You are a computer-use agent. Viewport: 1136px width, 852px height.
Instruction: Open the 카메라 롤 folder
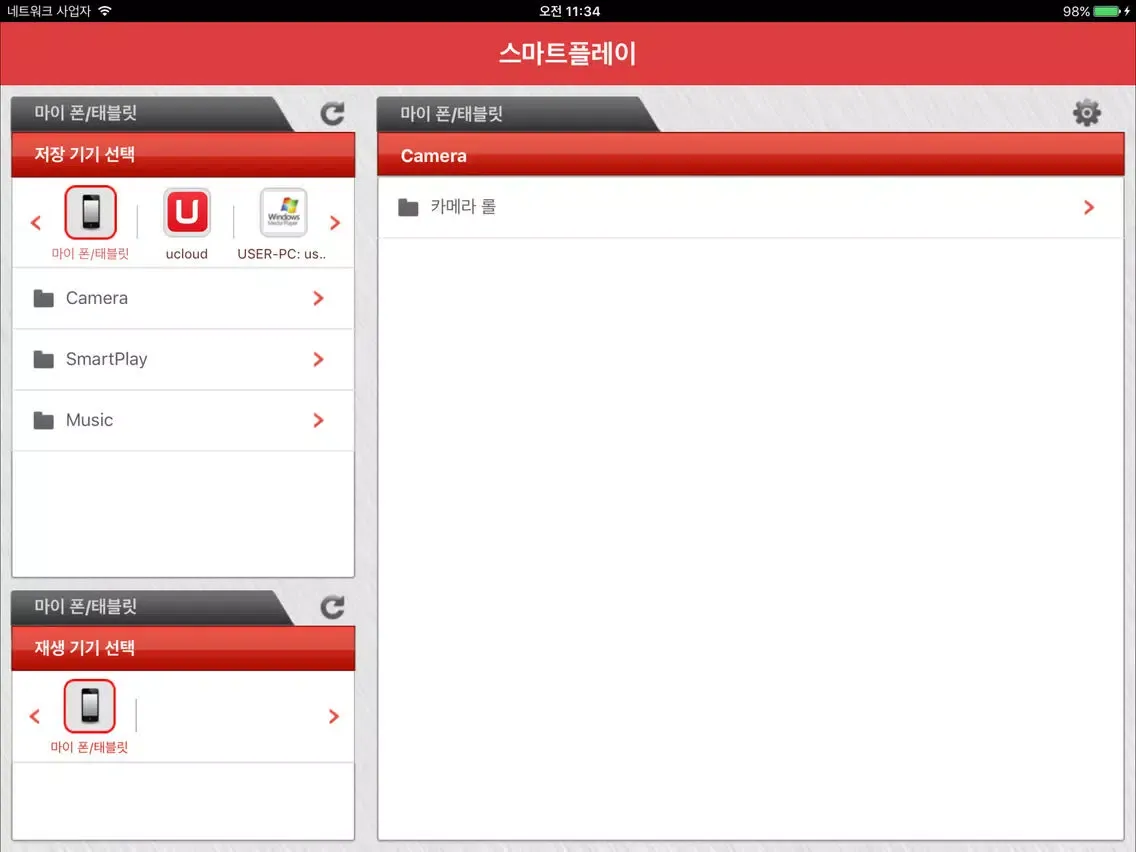click(751, 207)
